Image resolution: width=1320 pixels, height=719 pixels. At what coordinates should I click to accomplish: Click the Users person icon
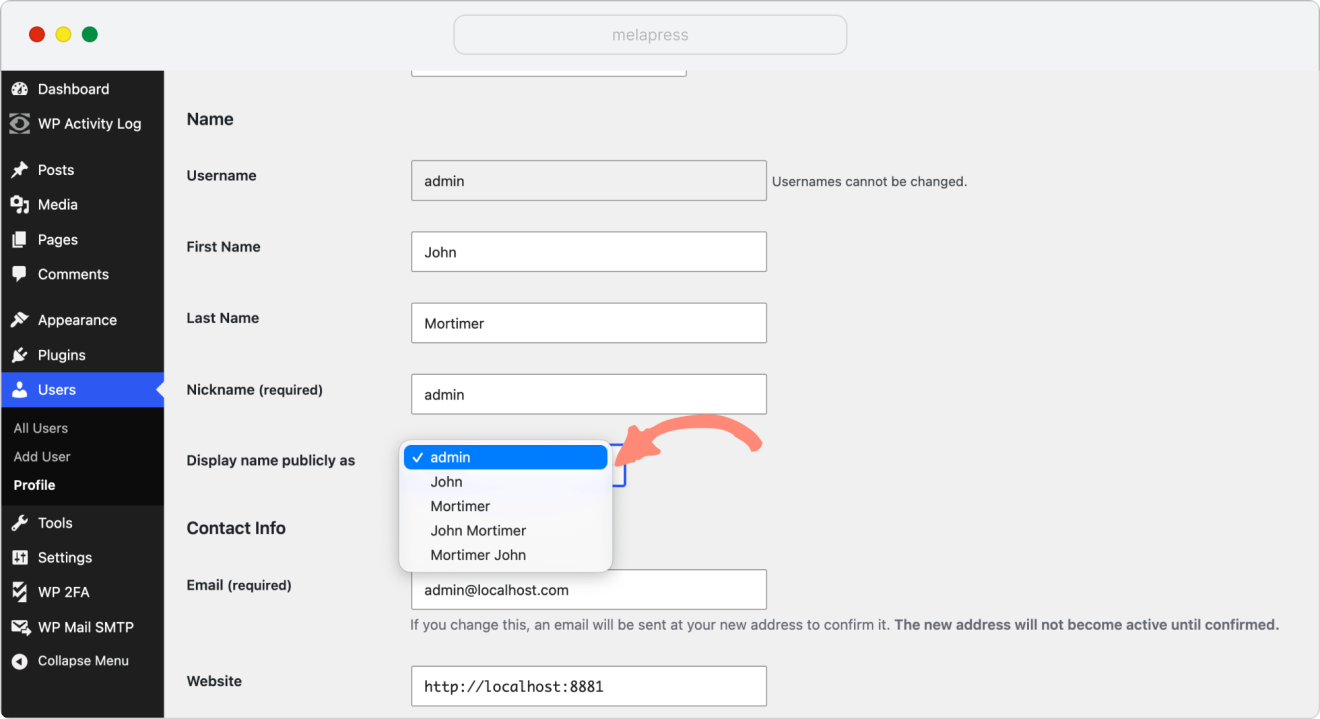[x=19, y=390]
